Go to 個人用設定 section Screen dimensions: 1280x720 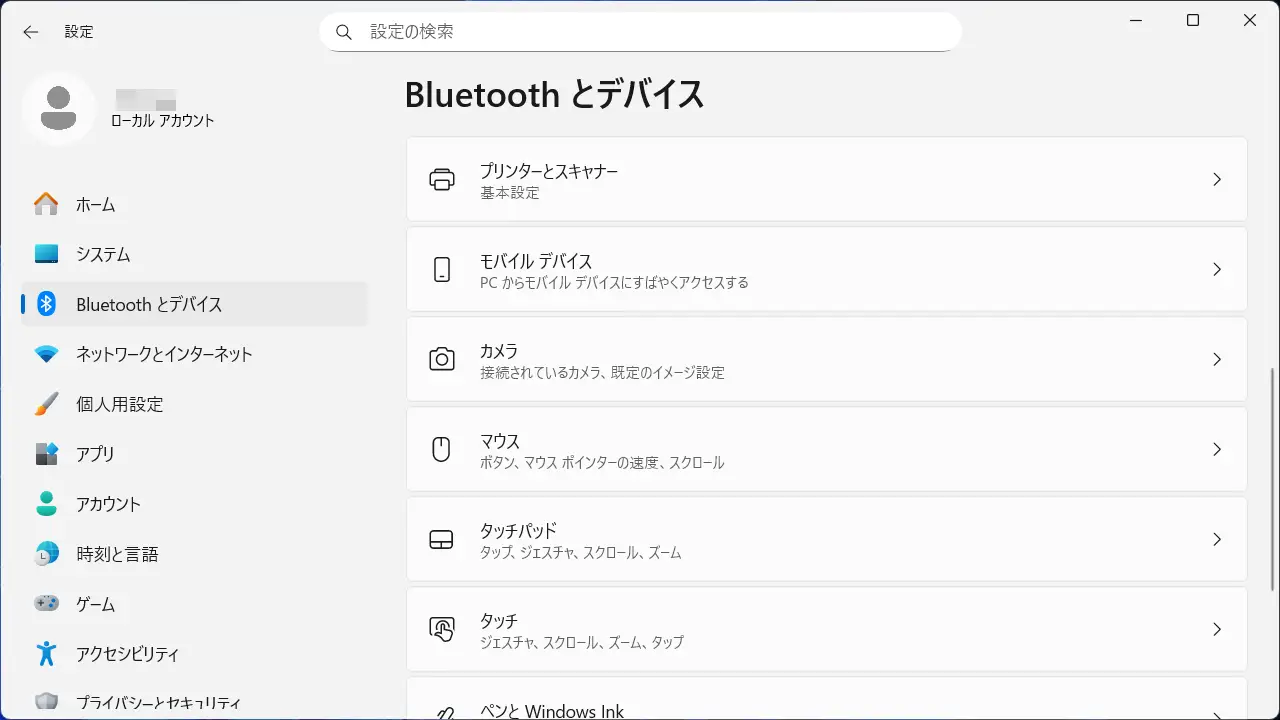click(x=119, y=404)
